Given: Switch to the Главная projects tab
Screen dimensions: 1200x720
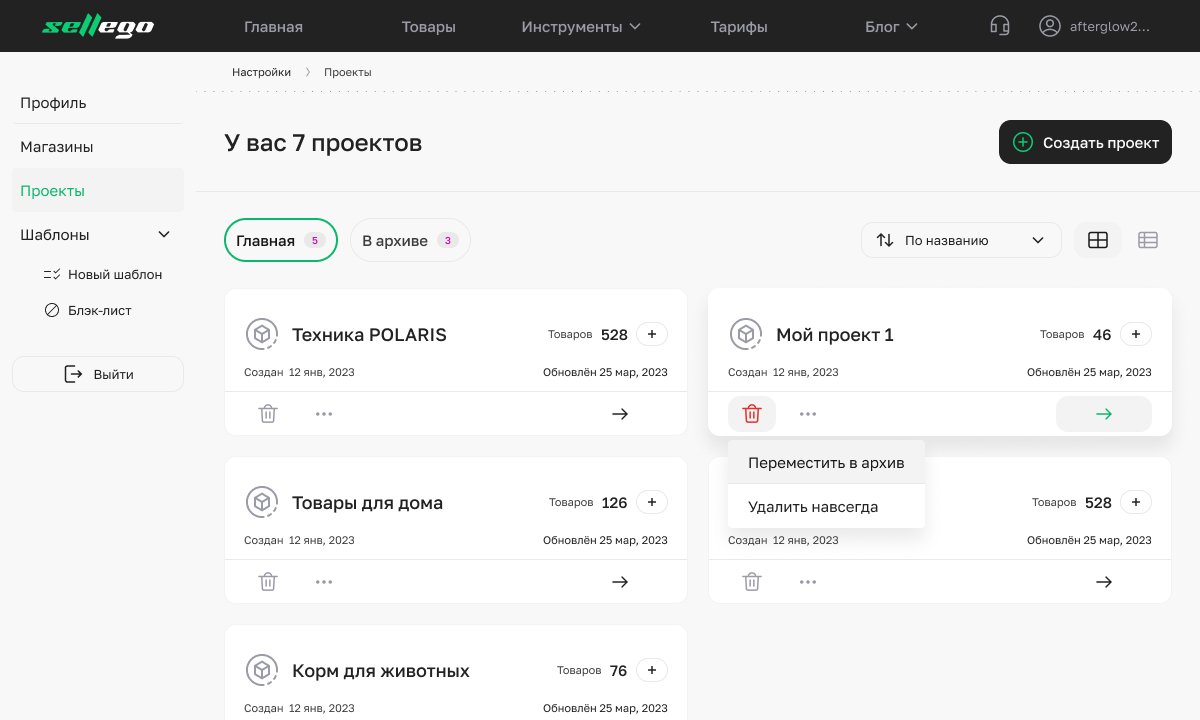Looking at the screenshot, I should [x=281, y=240].
